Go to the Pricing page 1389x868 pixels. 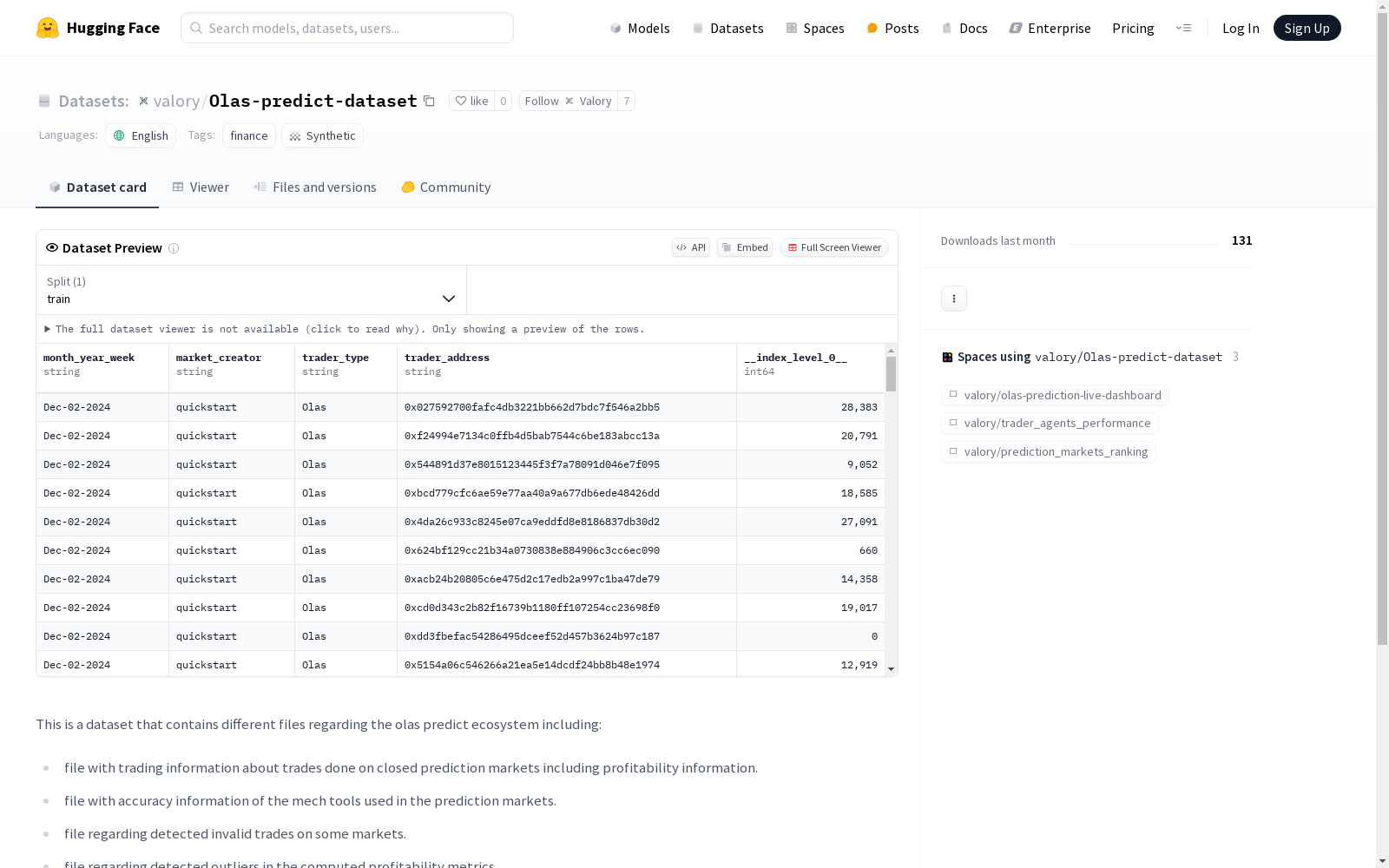point(1133,28)
